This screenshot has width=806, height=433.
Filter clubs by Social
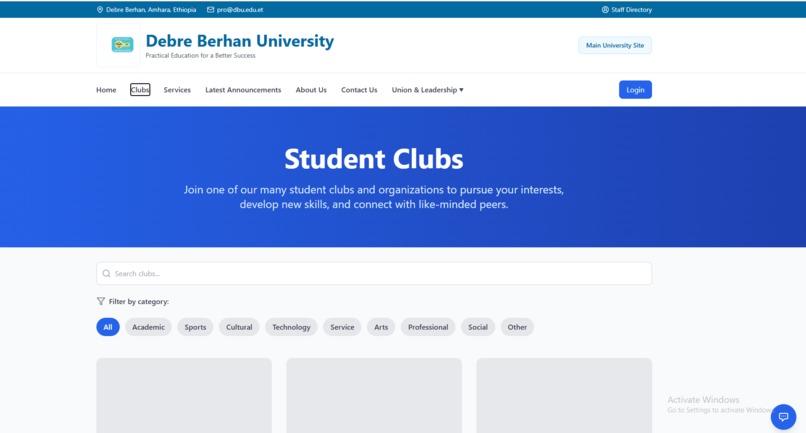coord(478,327)
